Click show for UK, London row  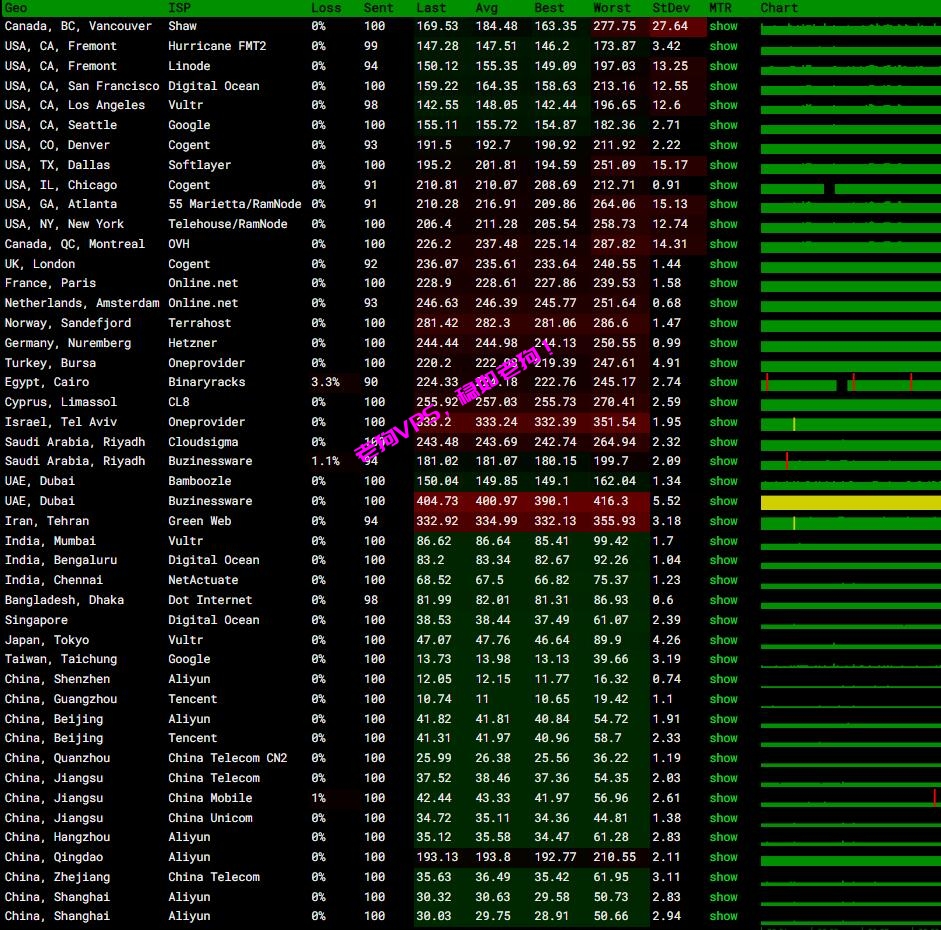click(723, 264)
